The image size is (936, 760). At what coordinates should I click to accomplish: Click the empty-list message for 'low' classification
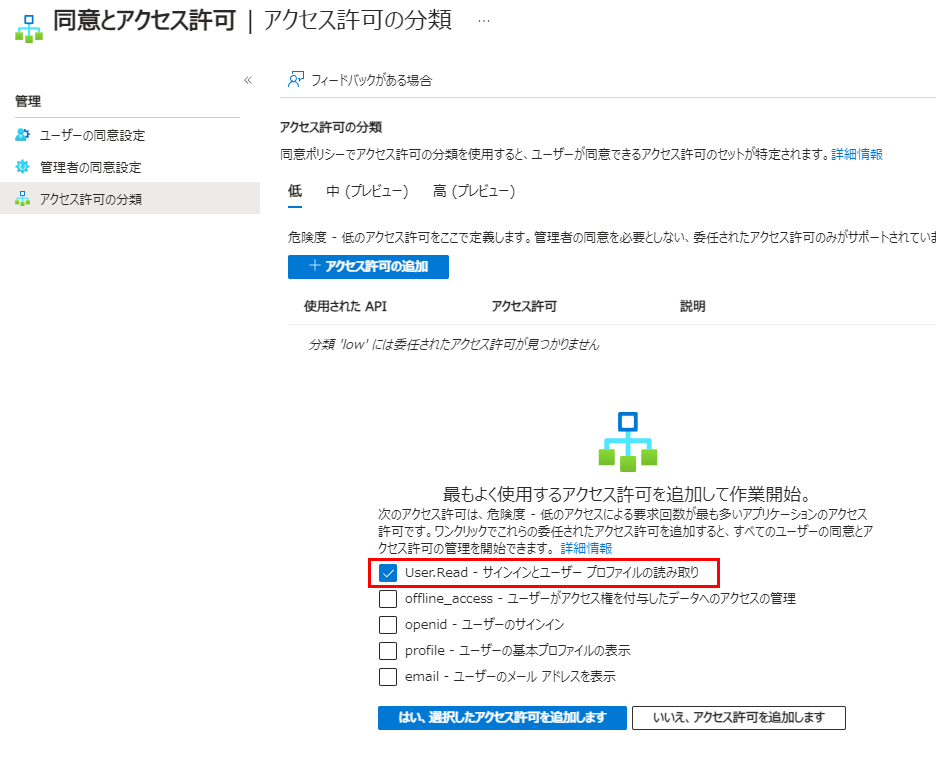[454, 344]
